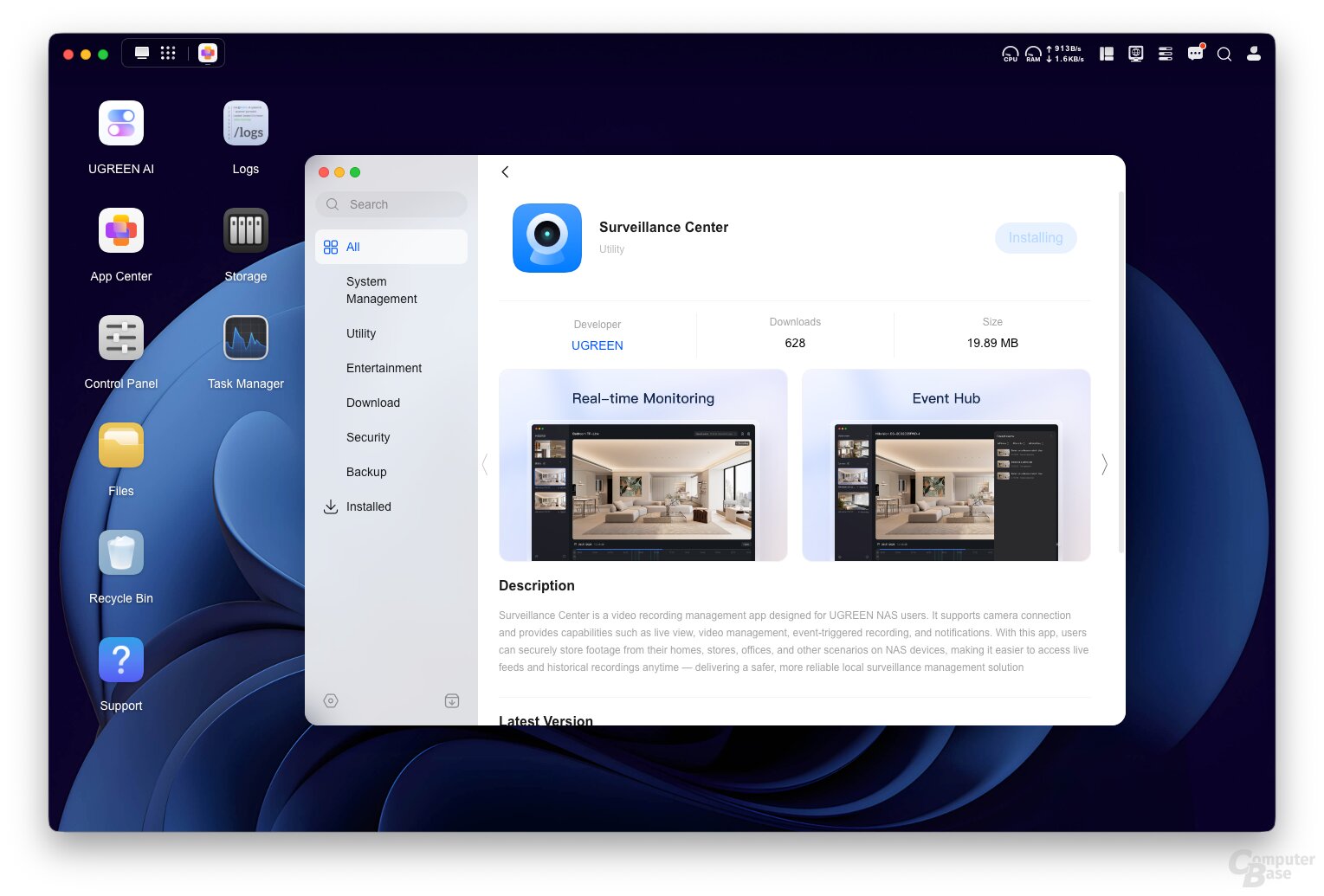This screenshot has width=1324, height=896.
Task: Close the App Center window
Action: pos(324,172)
